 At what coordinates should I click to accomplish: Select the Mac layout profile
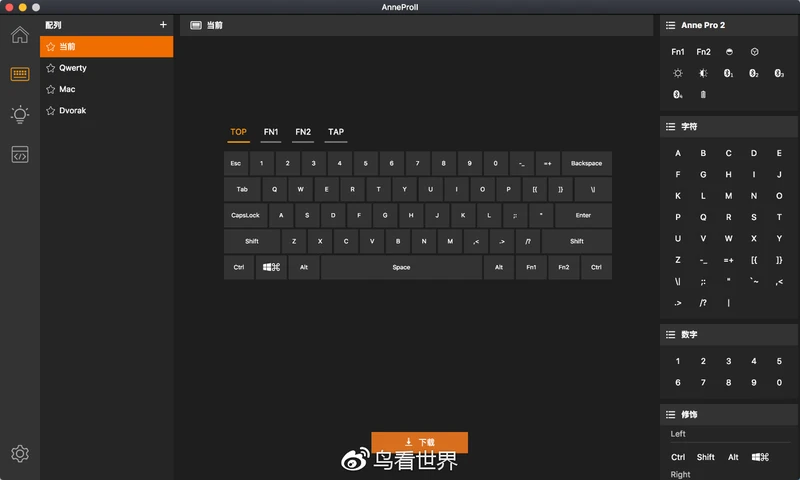click(107, 89)
